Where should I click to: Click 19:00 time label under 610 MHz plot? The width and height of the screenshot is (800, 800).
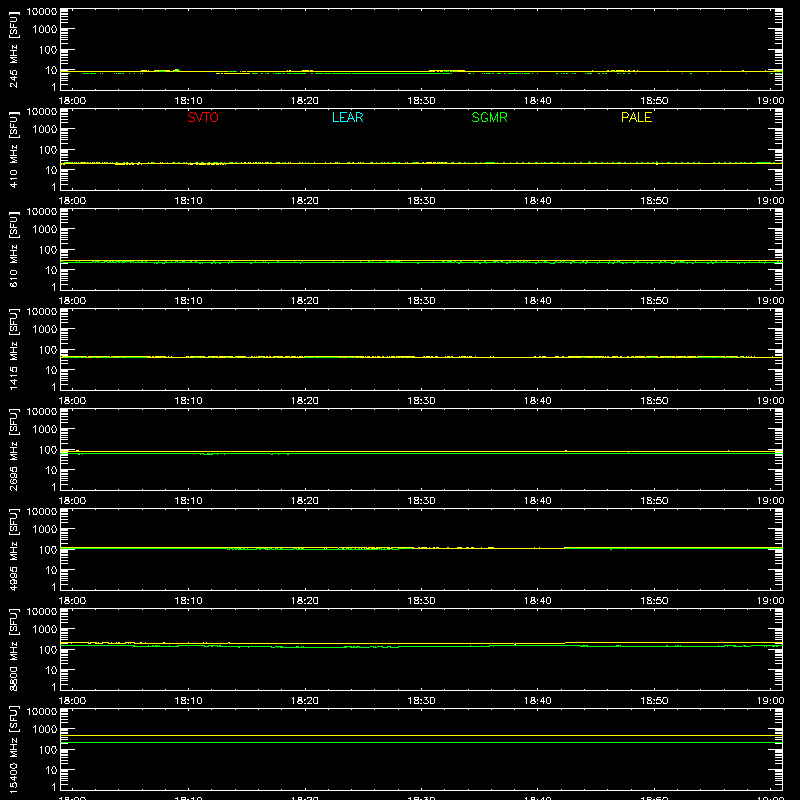tap(770, 301)
